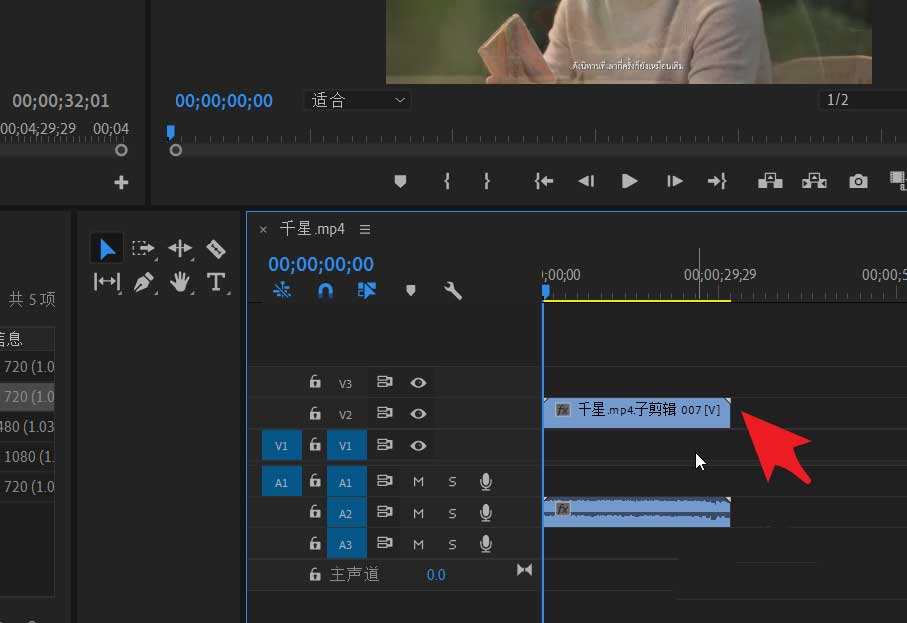The image size is (907, 623).
Task: Select the Razor tool
Action: pos(216,248)
